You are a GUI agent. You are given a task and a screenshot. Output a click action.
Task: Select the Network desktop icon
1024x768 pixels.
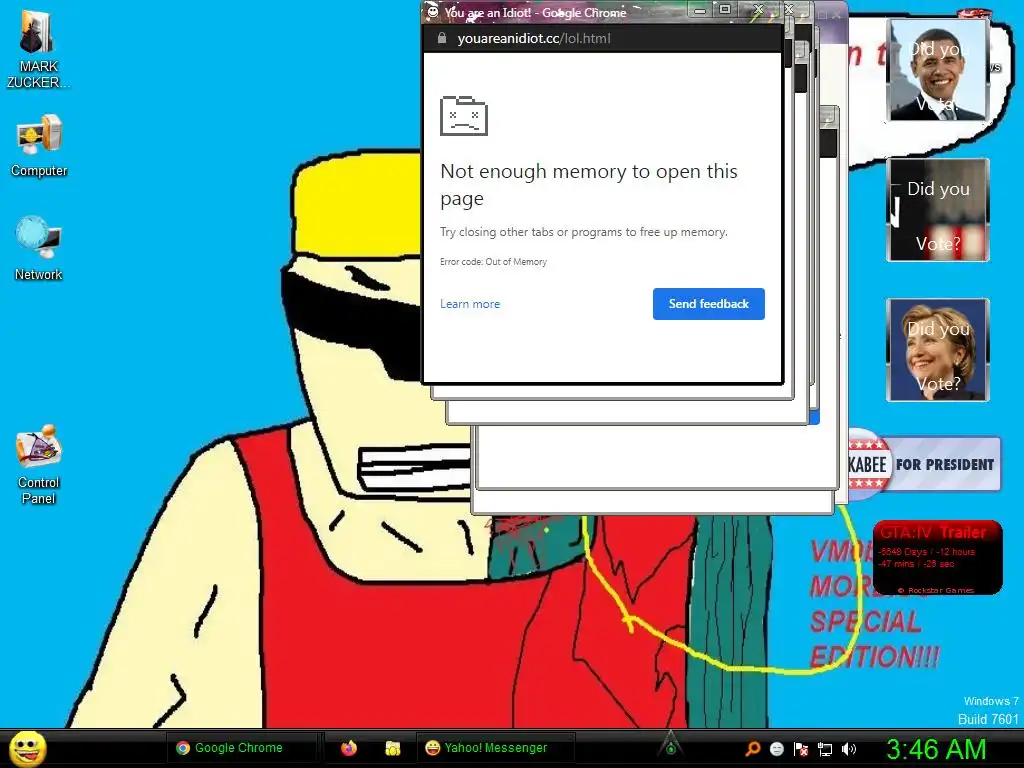[x=39, y=248]
